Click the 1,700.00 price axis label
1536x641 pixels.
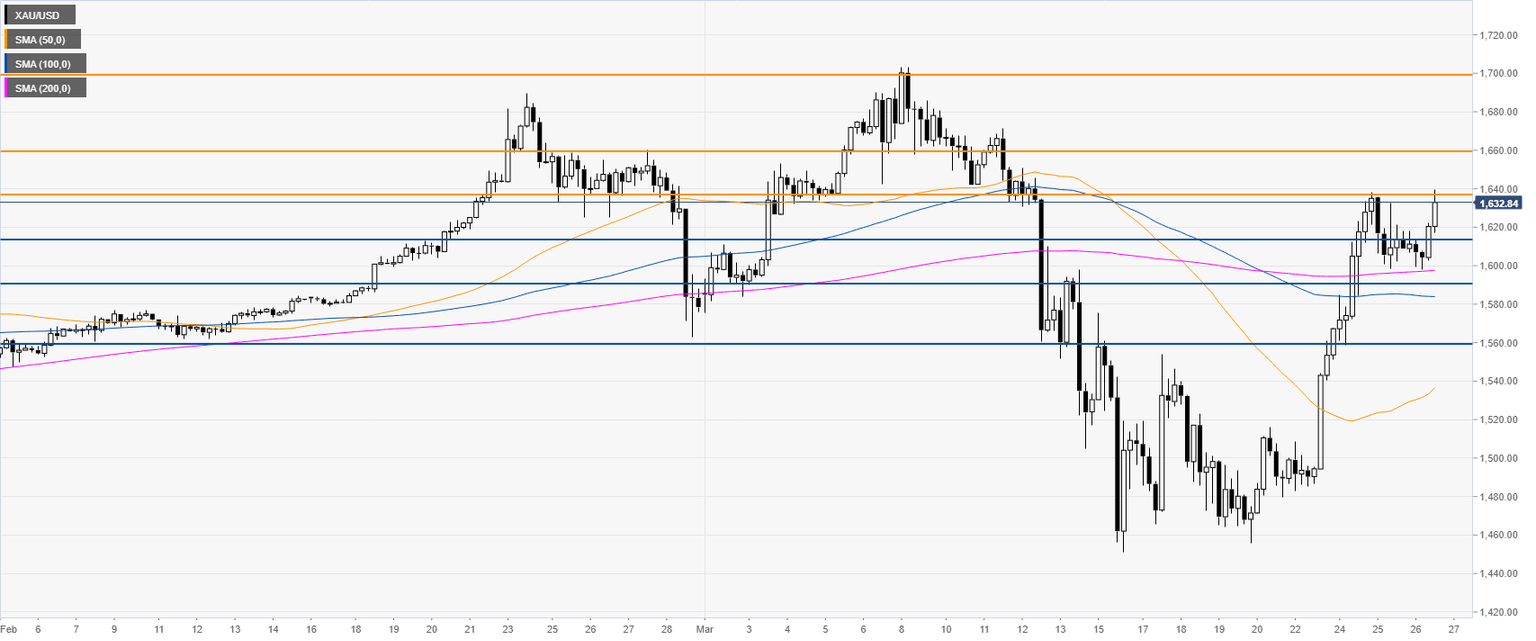pos(1501,74)
